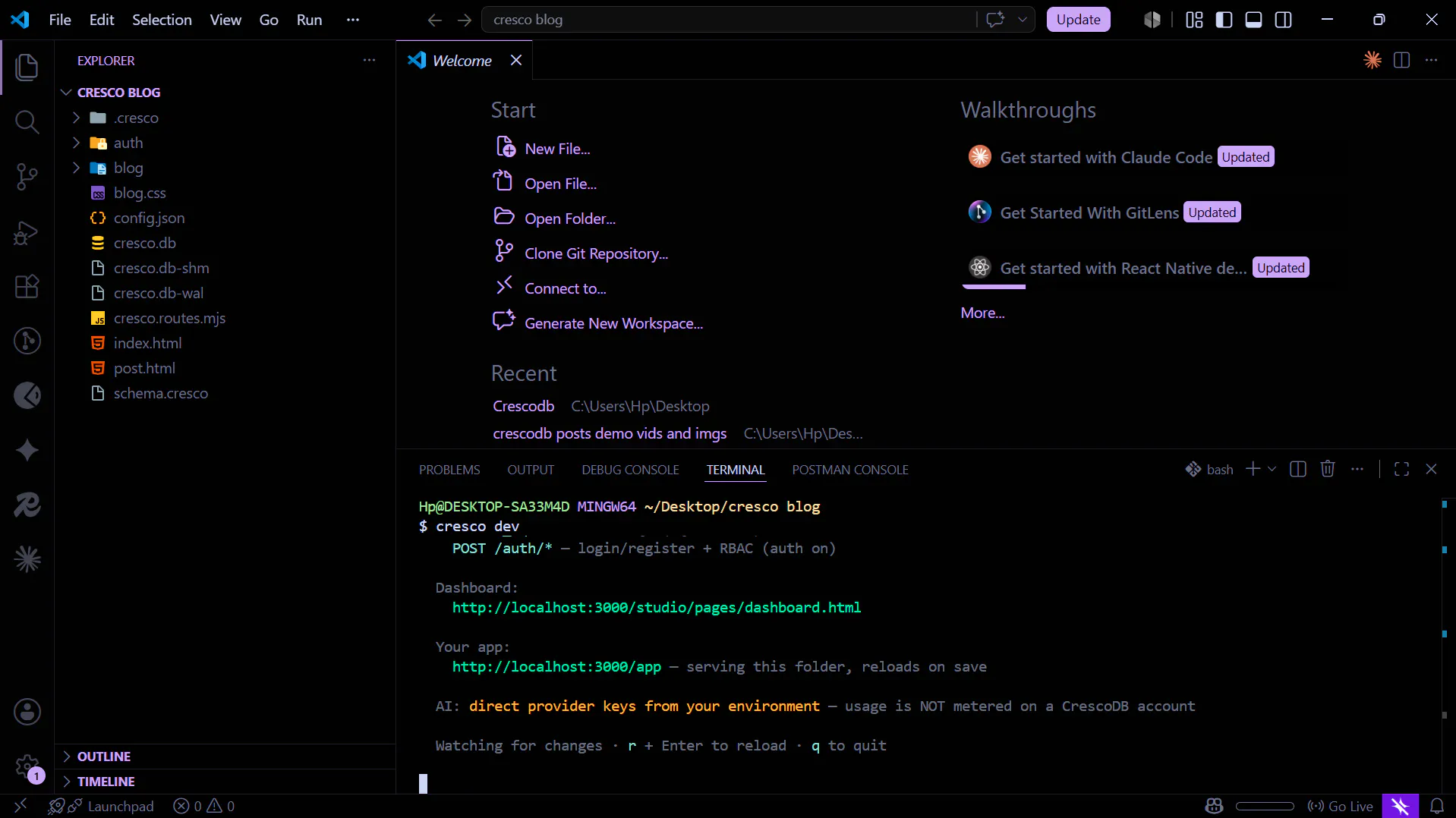Open the Crescodb recent project
1456x818 pixels.
(523, 406)
